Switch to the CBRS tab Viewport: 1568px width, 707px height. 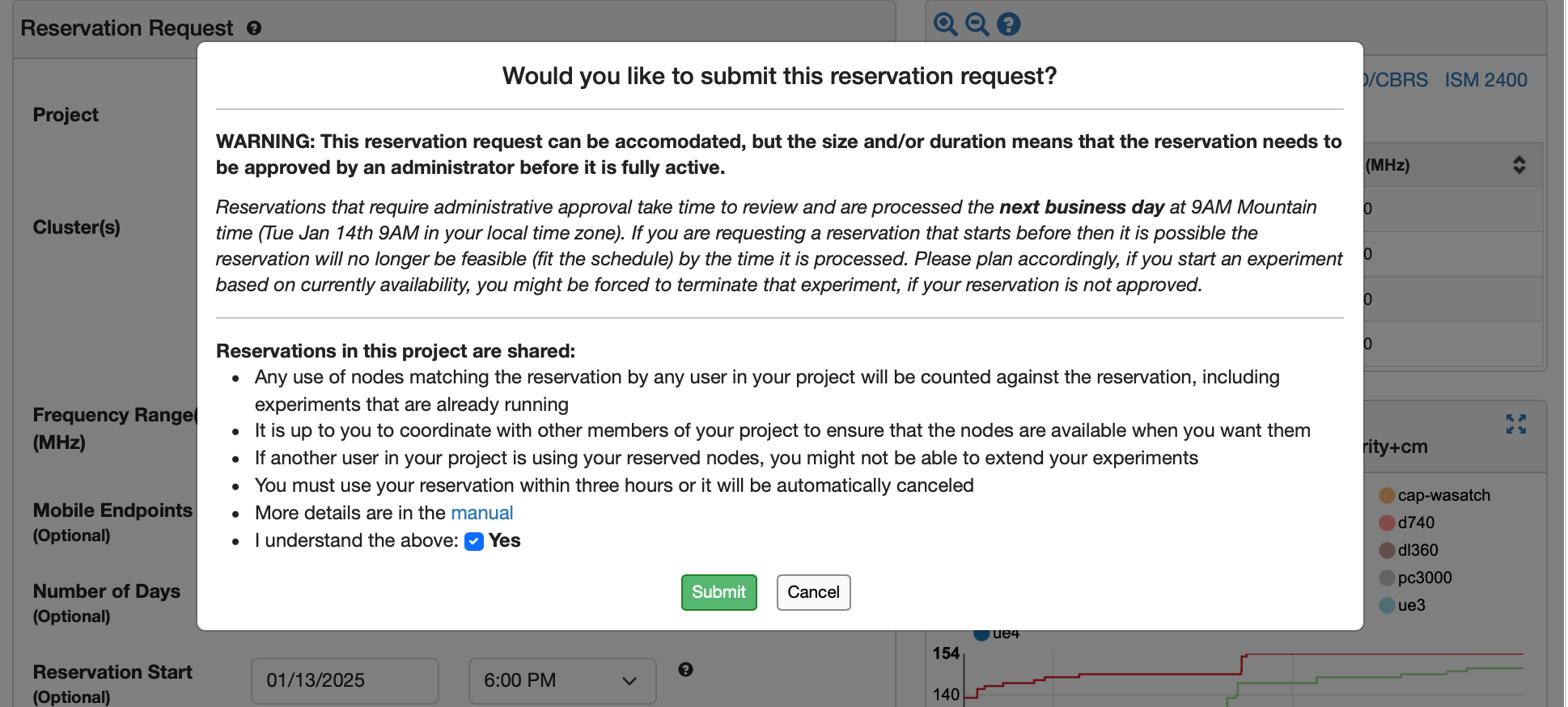[1396, 80]
